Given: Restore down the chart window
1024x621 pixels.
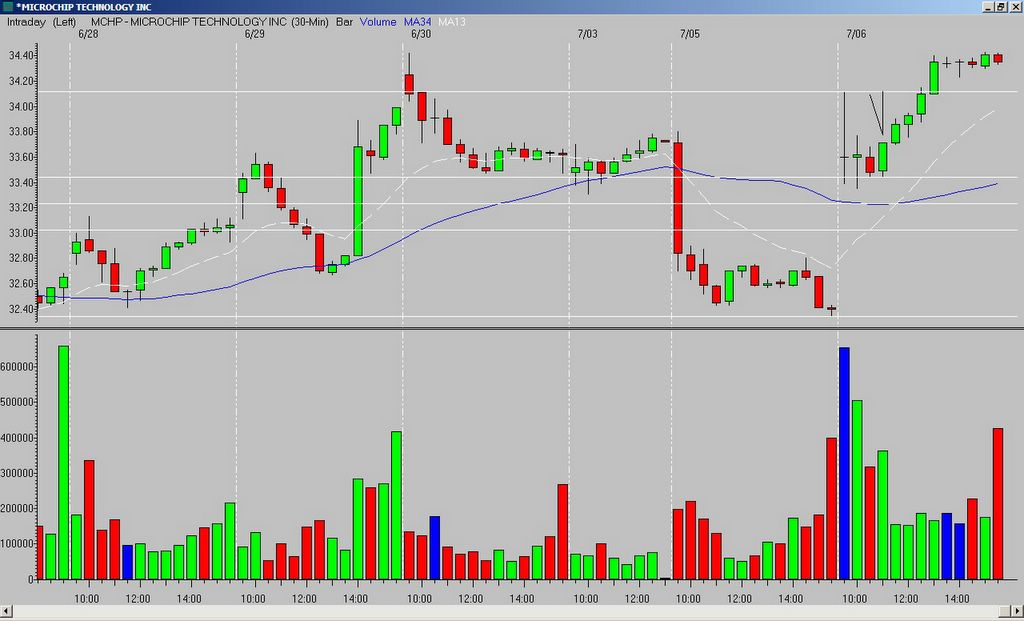Looking at the screenshot, I should click(1000, 7).
